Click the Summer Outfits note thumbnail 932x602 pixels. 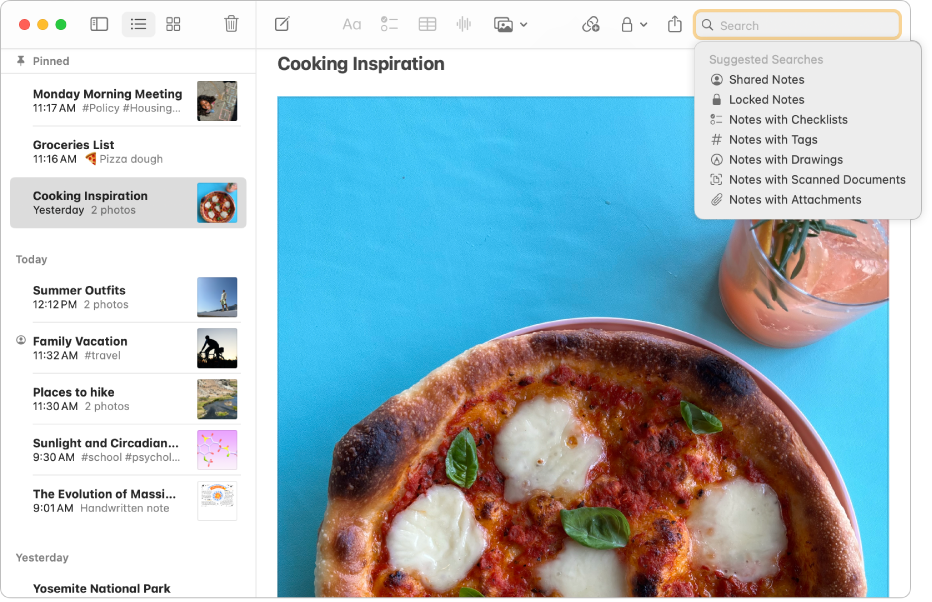pos(217,297)
